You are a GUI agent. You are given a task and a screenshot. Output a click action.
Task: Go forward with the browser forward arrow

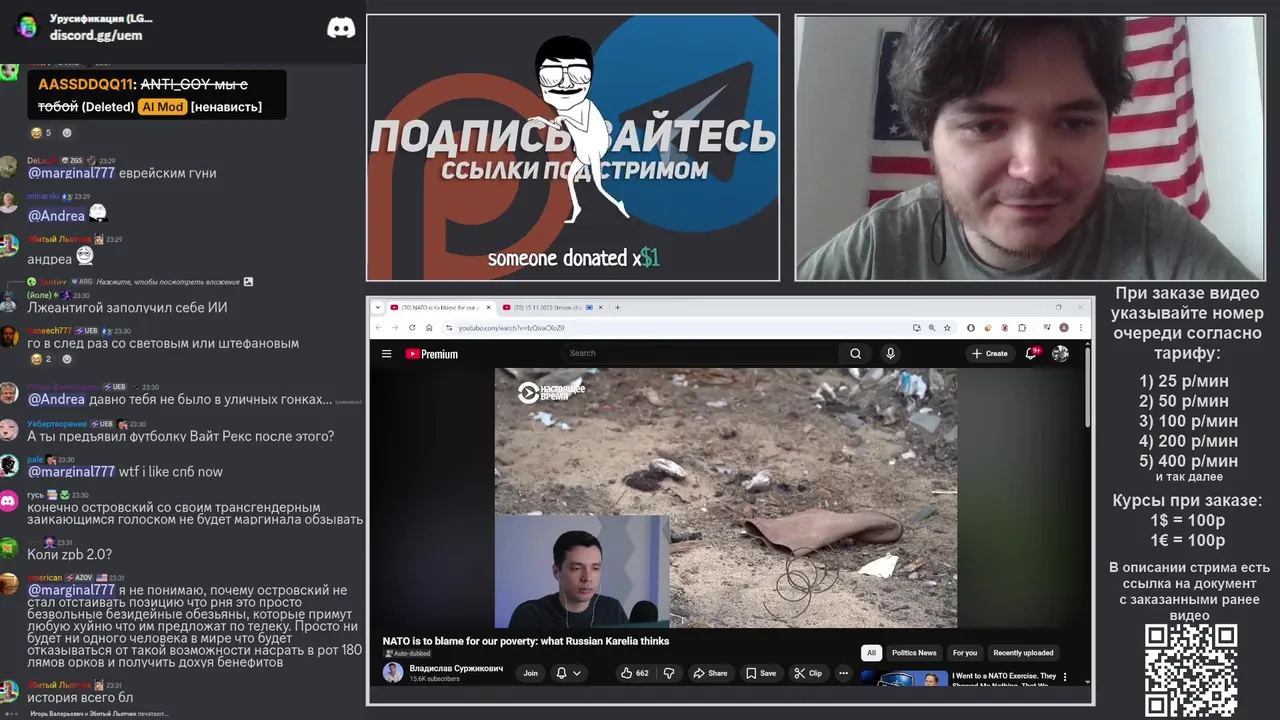[x=395, y=327]
